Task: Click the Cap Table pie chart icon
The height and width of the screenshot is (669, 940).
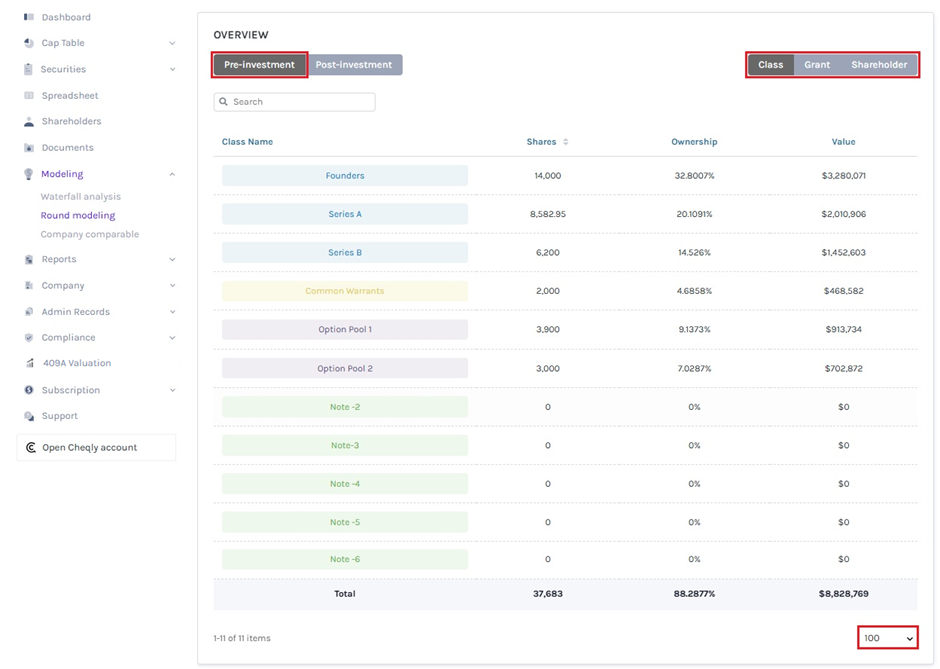Action: coord(29,43)
